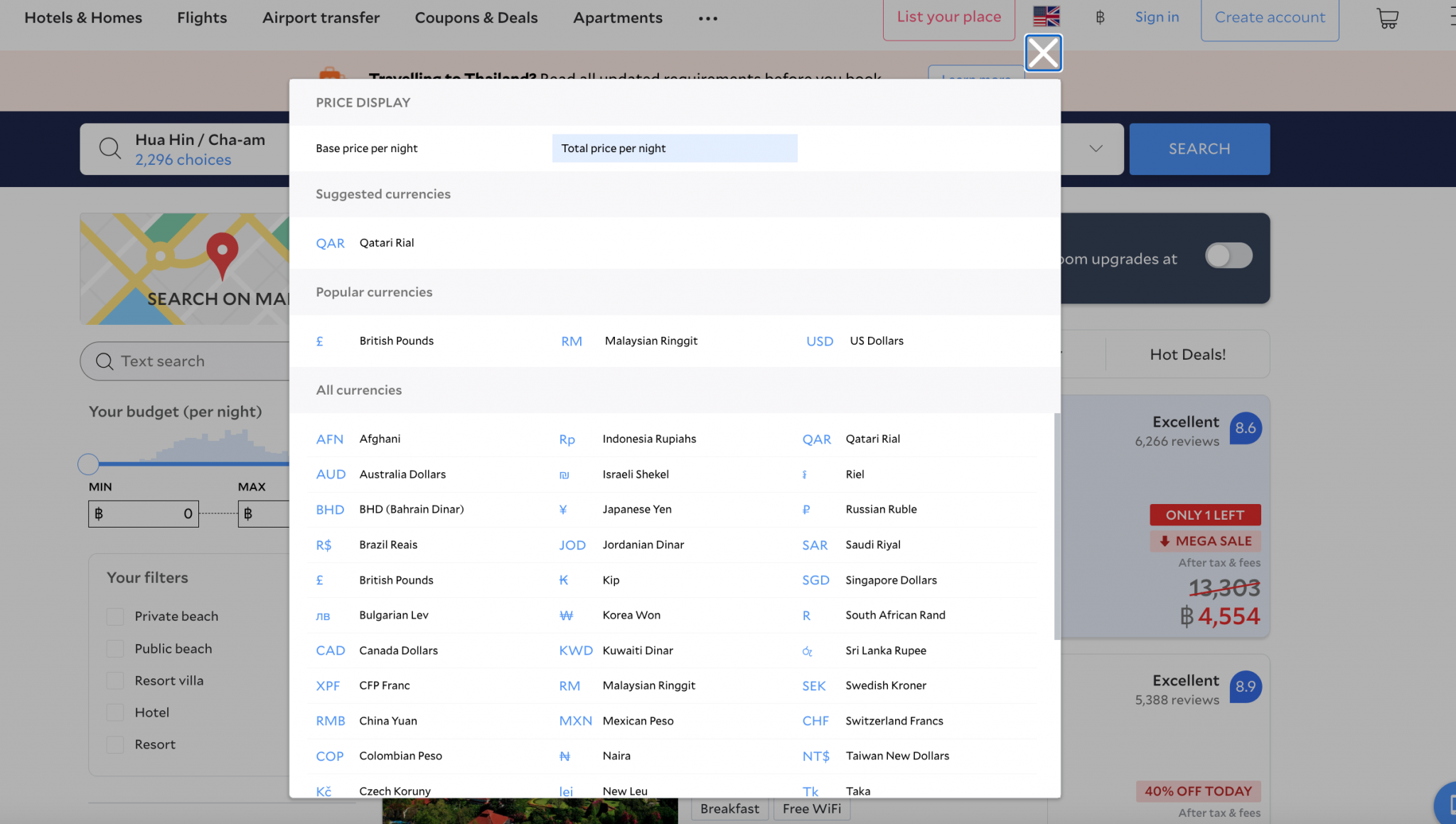Open the Flights menu item
Screen dimensions: 1456x824
tap(202, 18)
